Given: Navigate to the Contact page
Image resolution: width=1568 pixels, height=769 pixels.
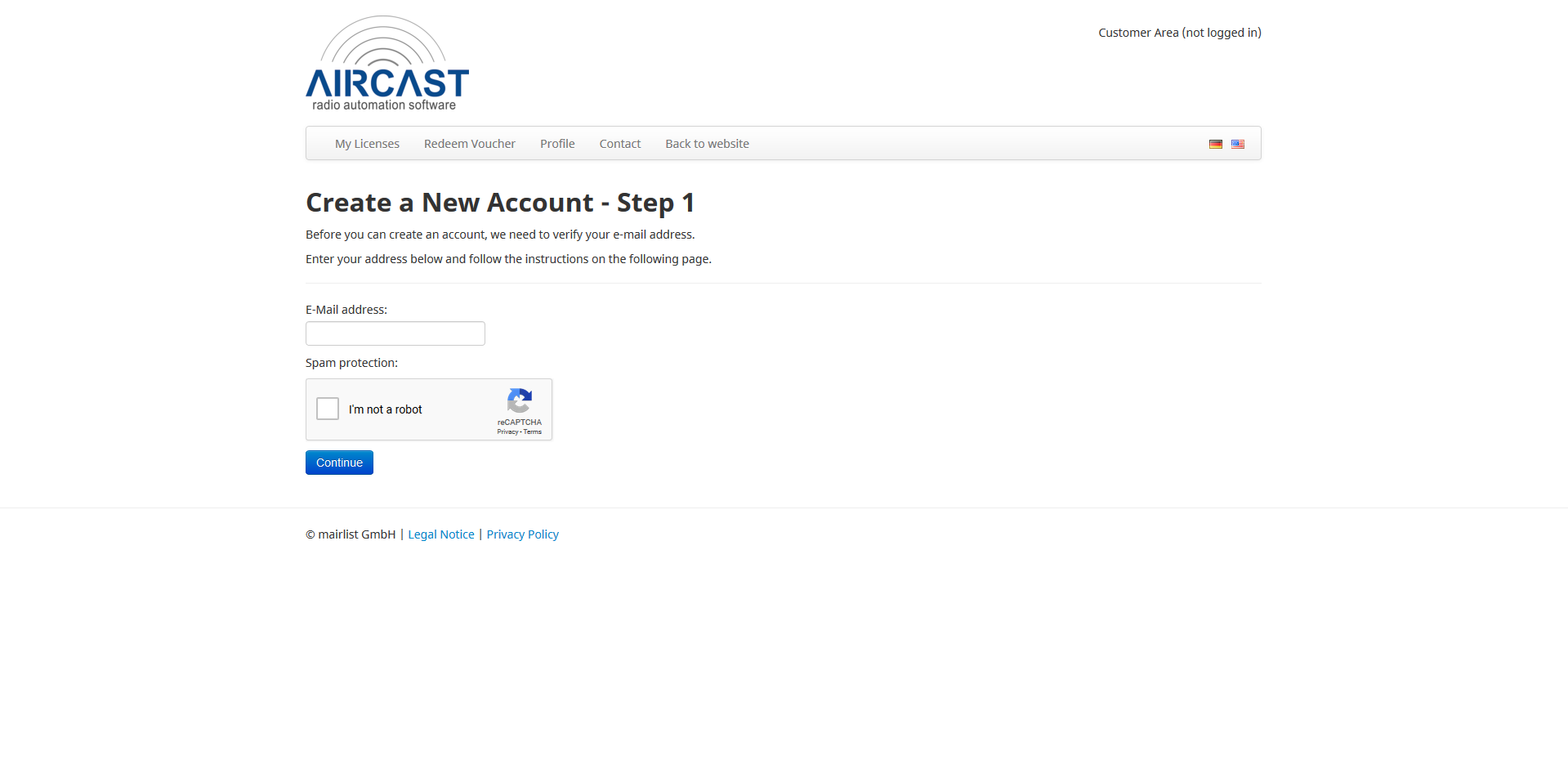Looking at the screenshot, I should [619, 144].
